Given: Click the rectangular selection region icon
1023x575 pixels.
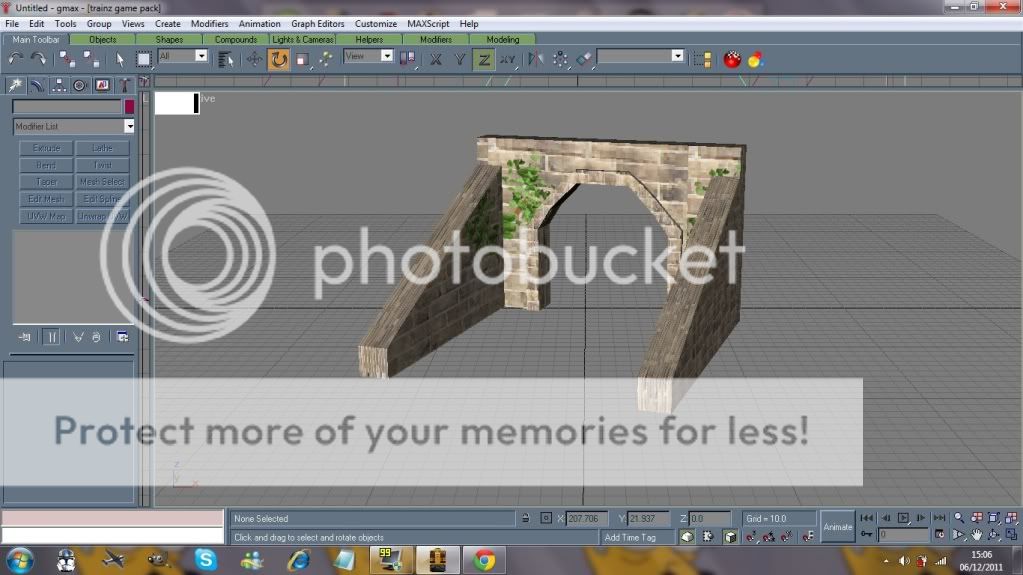Looking at the screenshot, I should coord(143,59).
